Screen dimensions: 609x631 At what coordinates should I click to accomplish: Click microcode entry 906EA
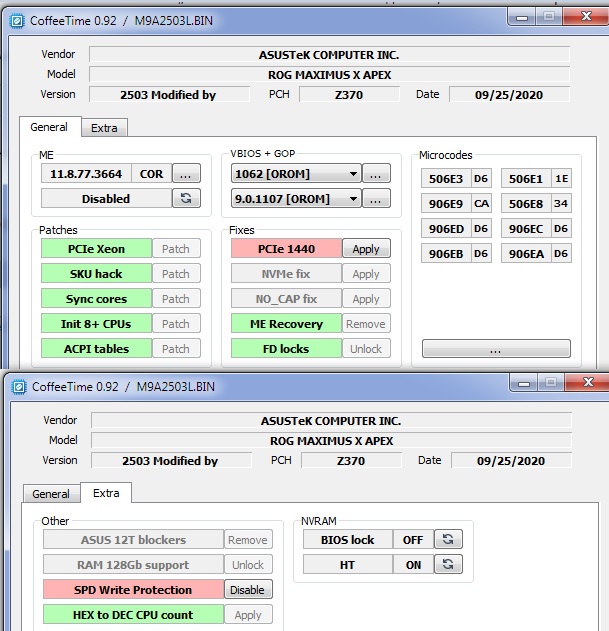pos(526,254)
